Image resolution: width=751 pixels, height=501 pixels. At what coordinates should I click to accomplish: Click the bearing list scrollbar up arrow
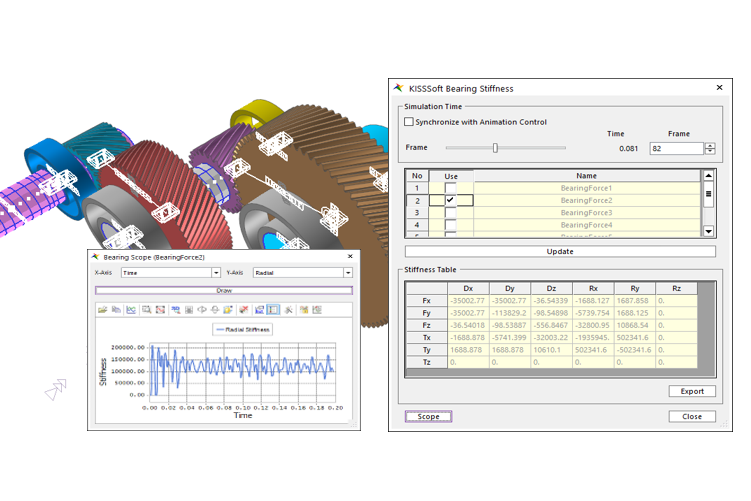[708, 175]
